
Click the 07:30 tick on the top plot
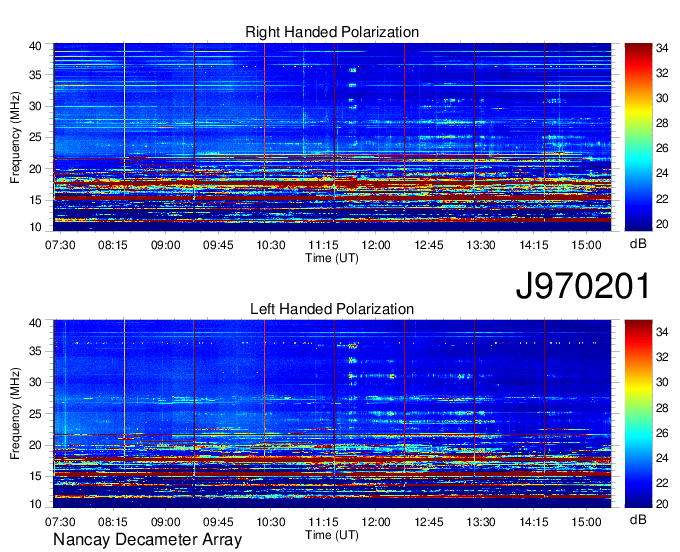click(60, 245)
